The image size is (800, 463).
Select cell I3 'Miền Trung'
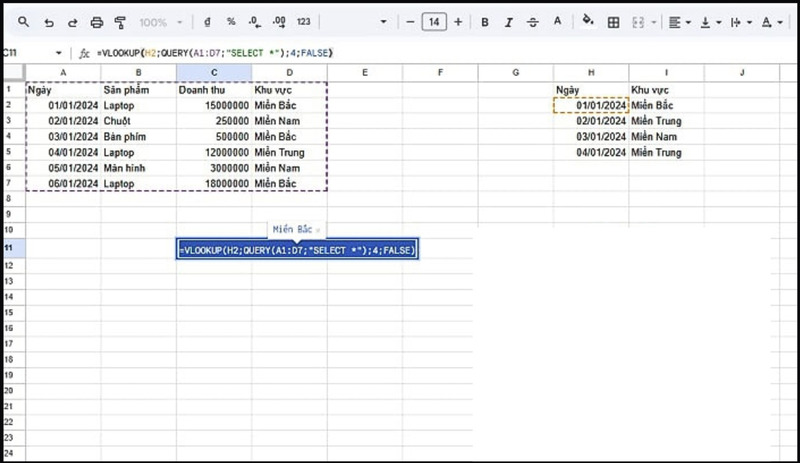pos(666,121)
